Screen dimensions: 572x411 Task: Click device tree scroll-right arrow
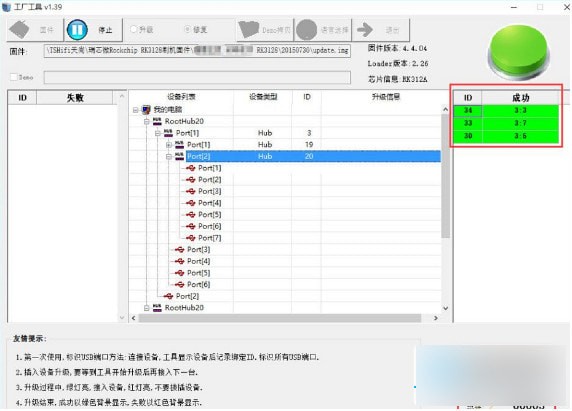436,318
